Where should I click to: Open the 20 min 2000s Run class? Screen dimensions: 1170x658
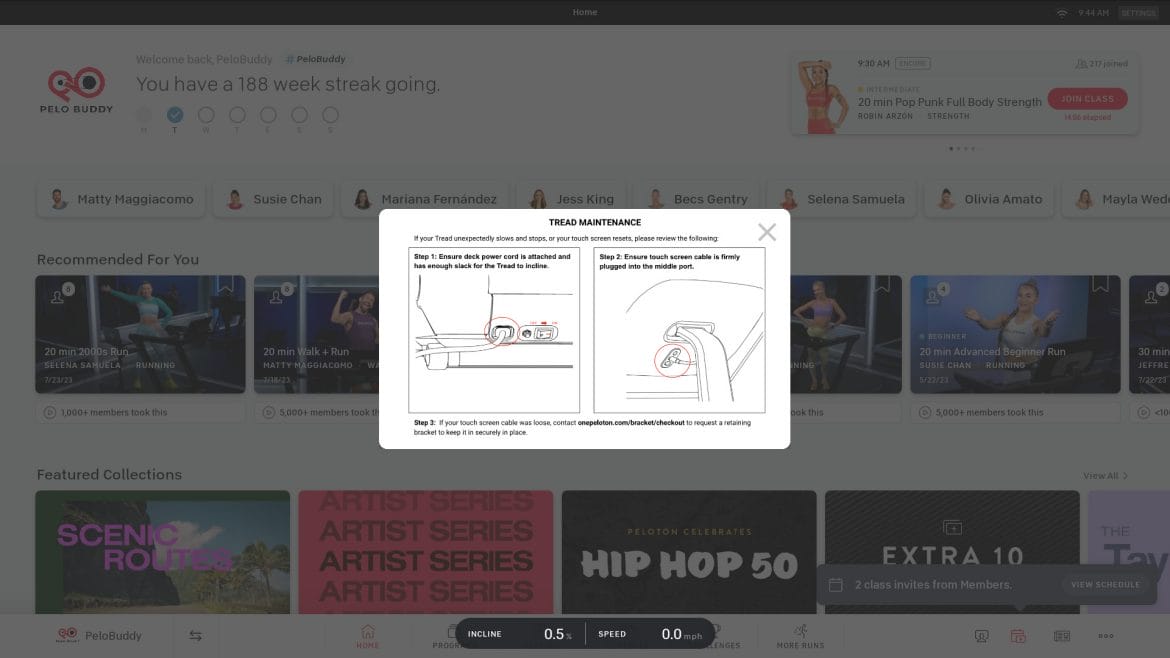click(x=140, y=334)
